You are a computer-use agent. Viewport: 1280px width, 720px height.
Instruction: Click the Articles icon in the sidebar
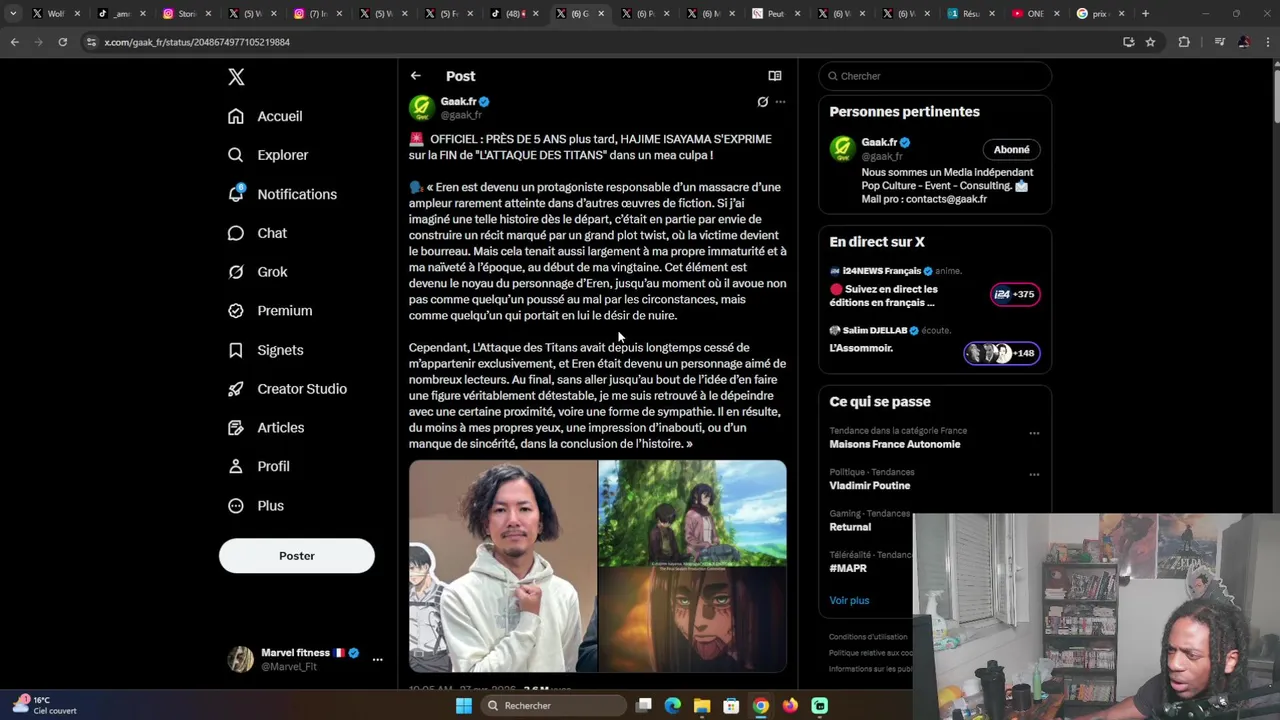tap(236, 428)
